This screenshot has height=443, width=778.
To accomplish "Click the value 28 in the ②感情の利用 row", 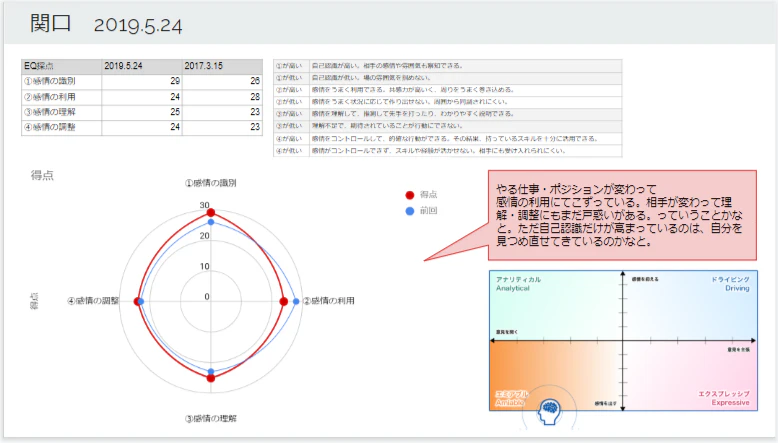I will 255,97.
